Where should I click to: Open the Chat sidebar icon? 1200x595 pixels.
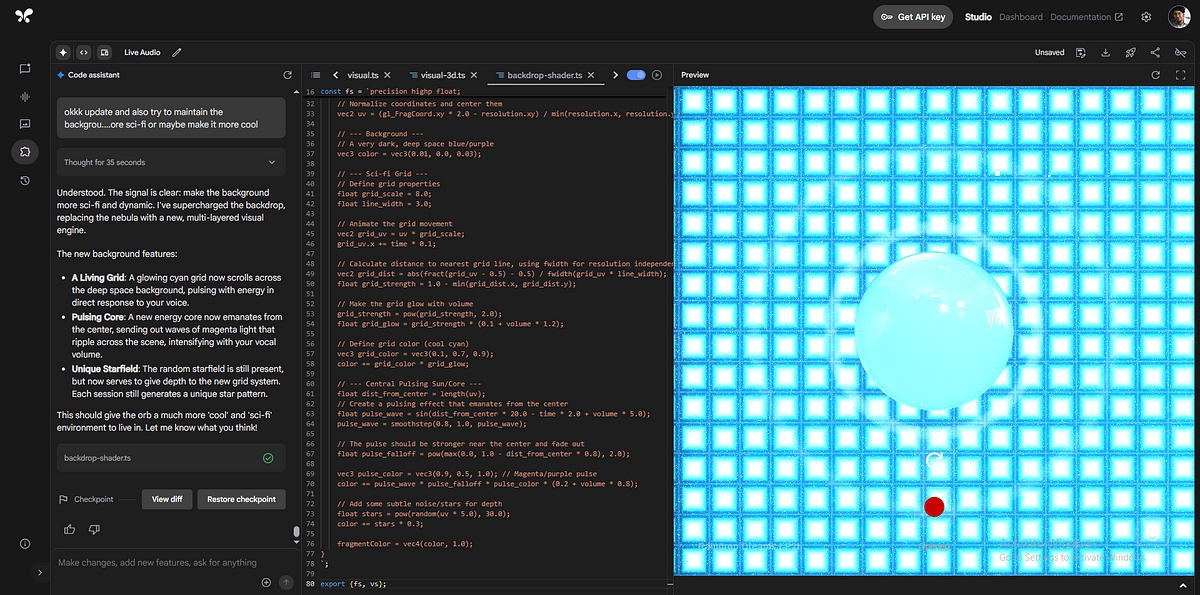point(25,68)
